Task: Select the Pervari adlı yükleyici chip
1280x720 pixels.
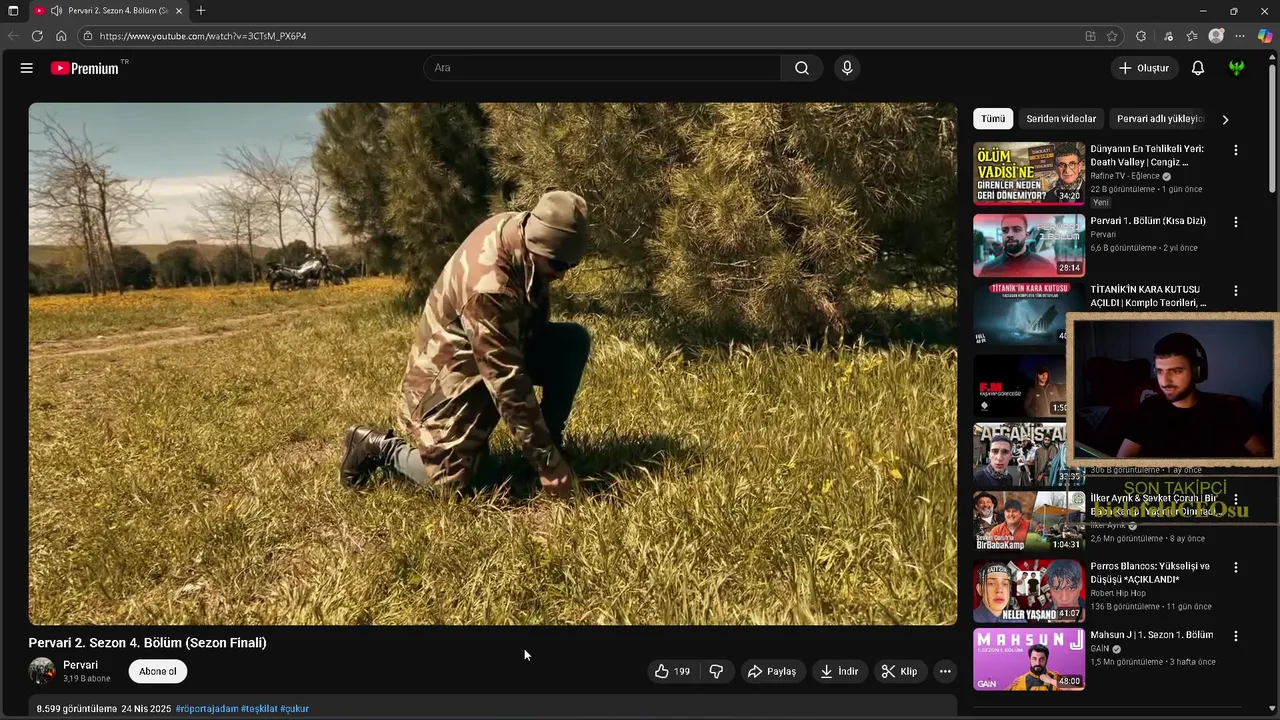Action: coord(1158,119)
